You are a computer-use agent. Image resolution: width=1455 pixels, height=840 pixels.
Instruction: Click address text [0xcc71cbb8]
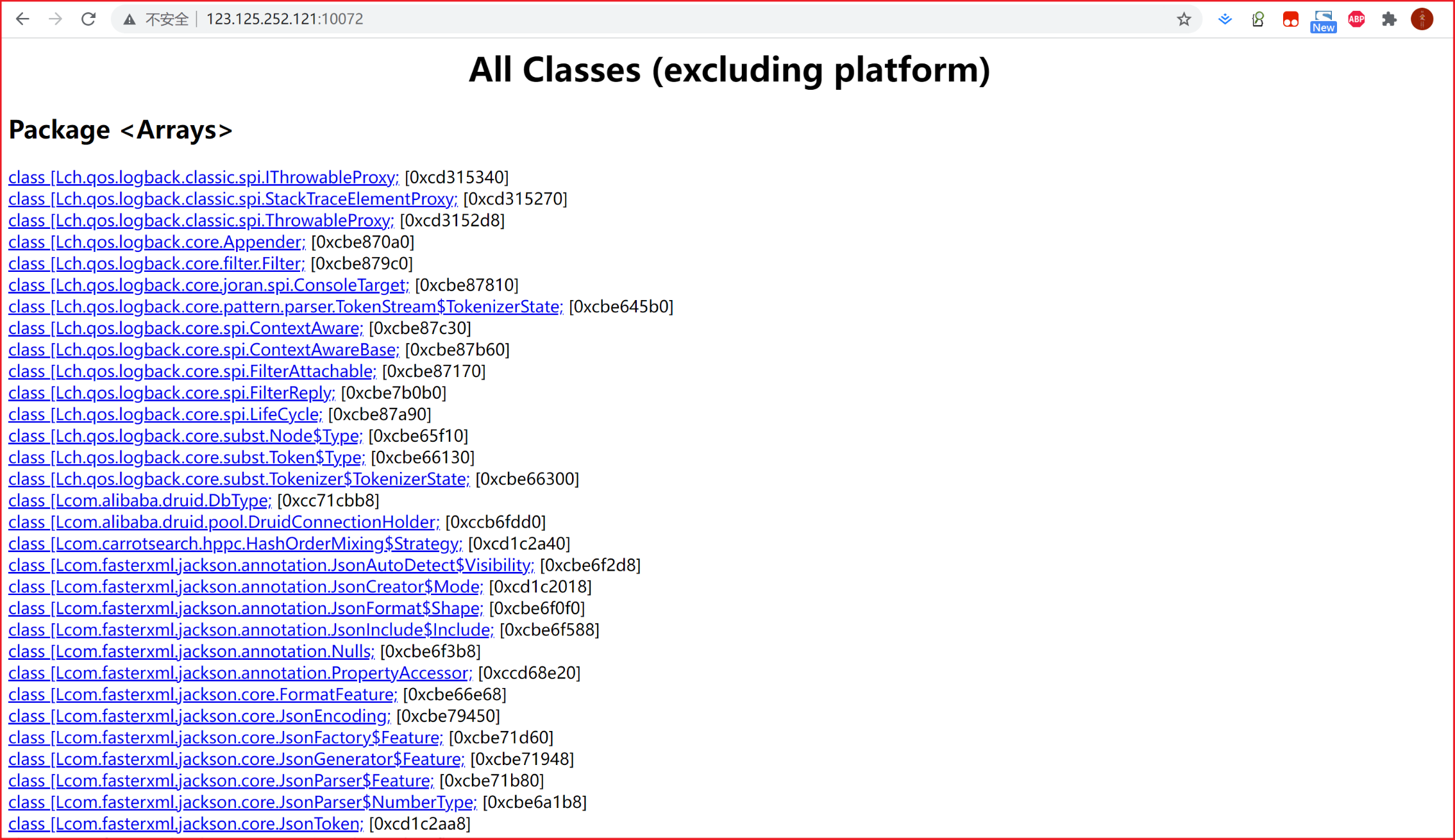328,500
